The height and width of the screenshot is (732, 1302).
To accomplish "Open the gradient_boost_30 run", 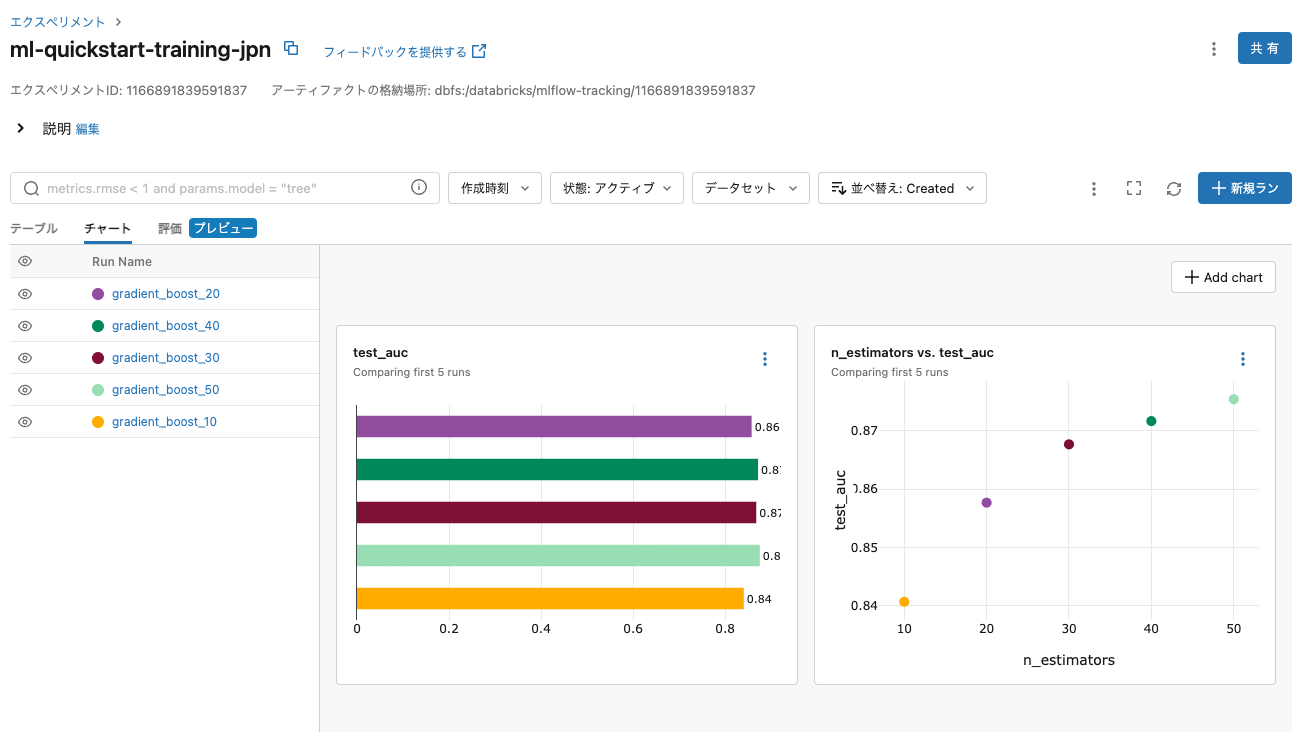I will 166,358.
